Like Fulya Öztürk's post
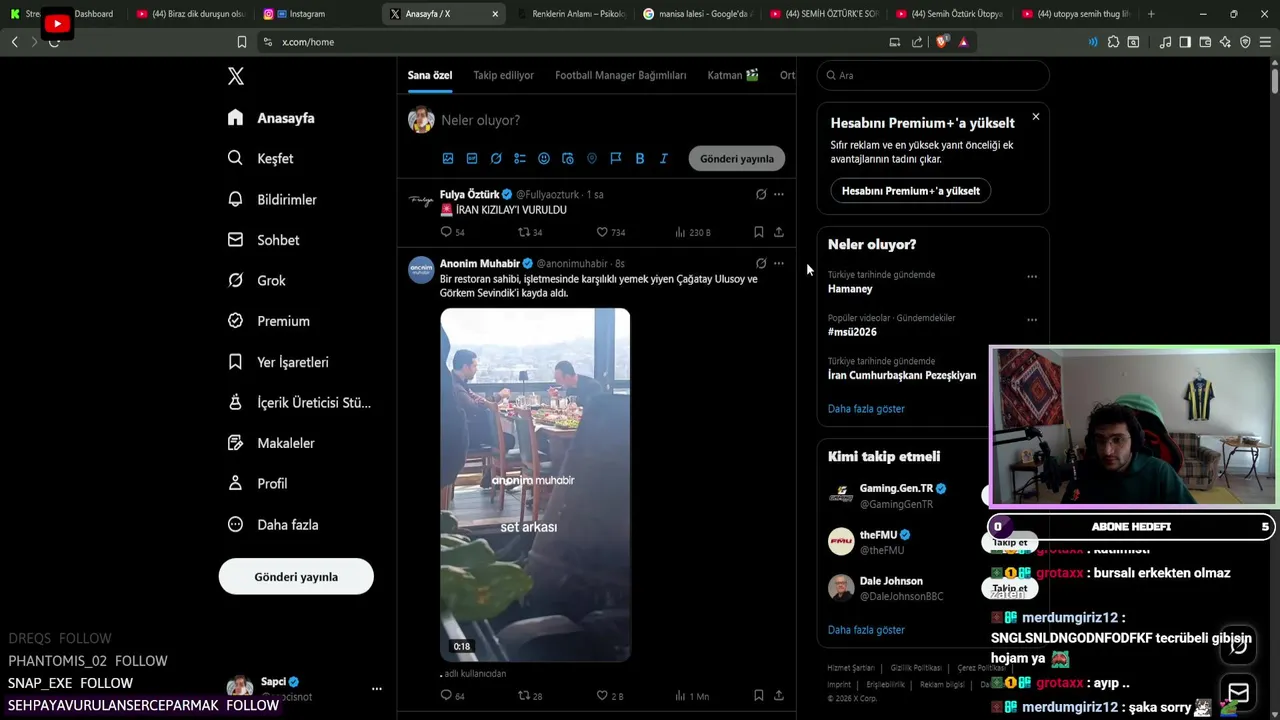 point(602,232)
